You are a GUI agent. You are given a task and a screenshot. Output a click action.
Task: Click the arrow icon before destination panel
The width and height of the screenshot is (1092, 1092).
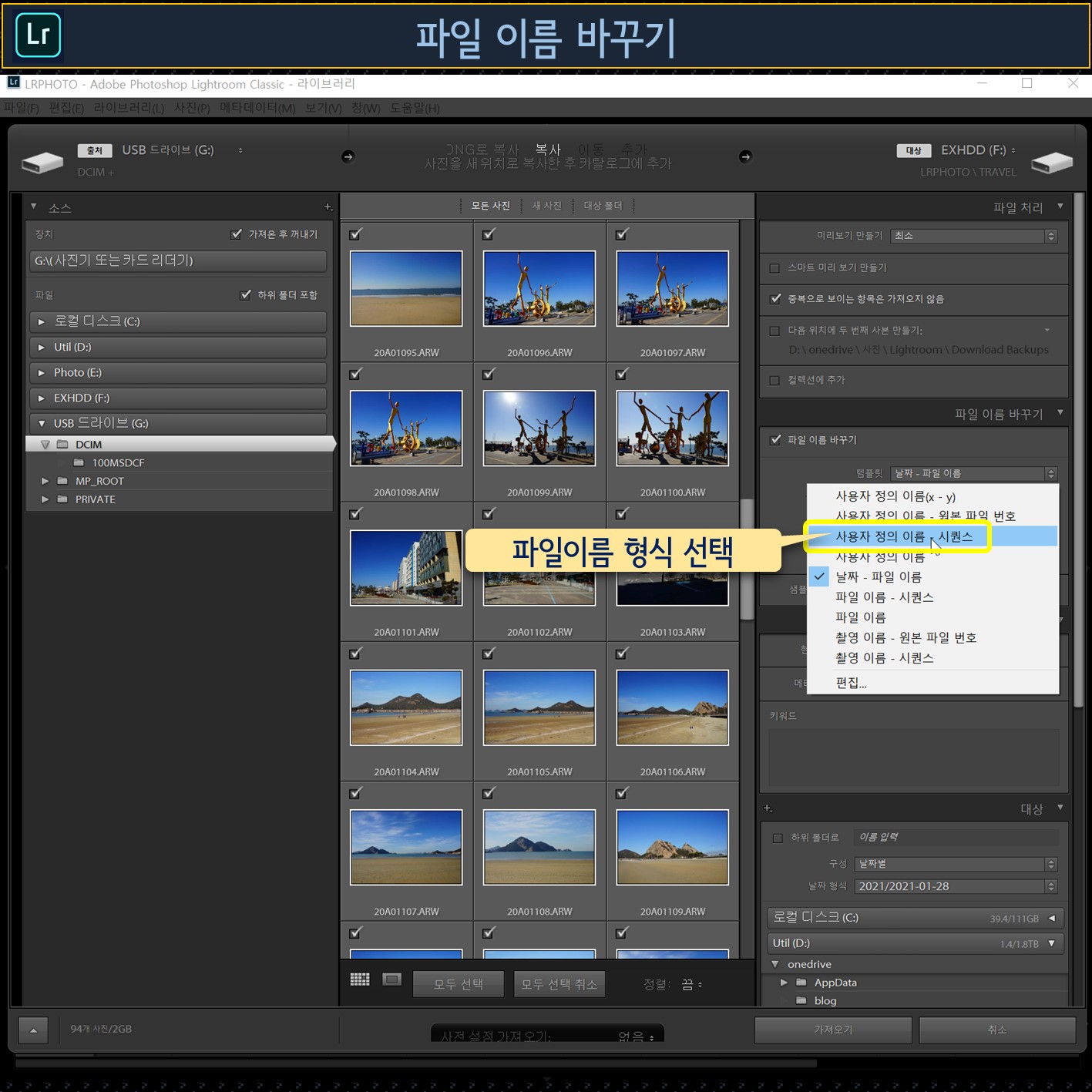coord(745,156)
